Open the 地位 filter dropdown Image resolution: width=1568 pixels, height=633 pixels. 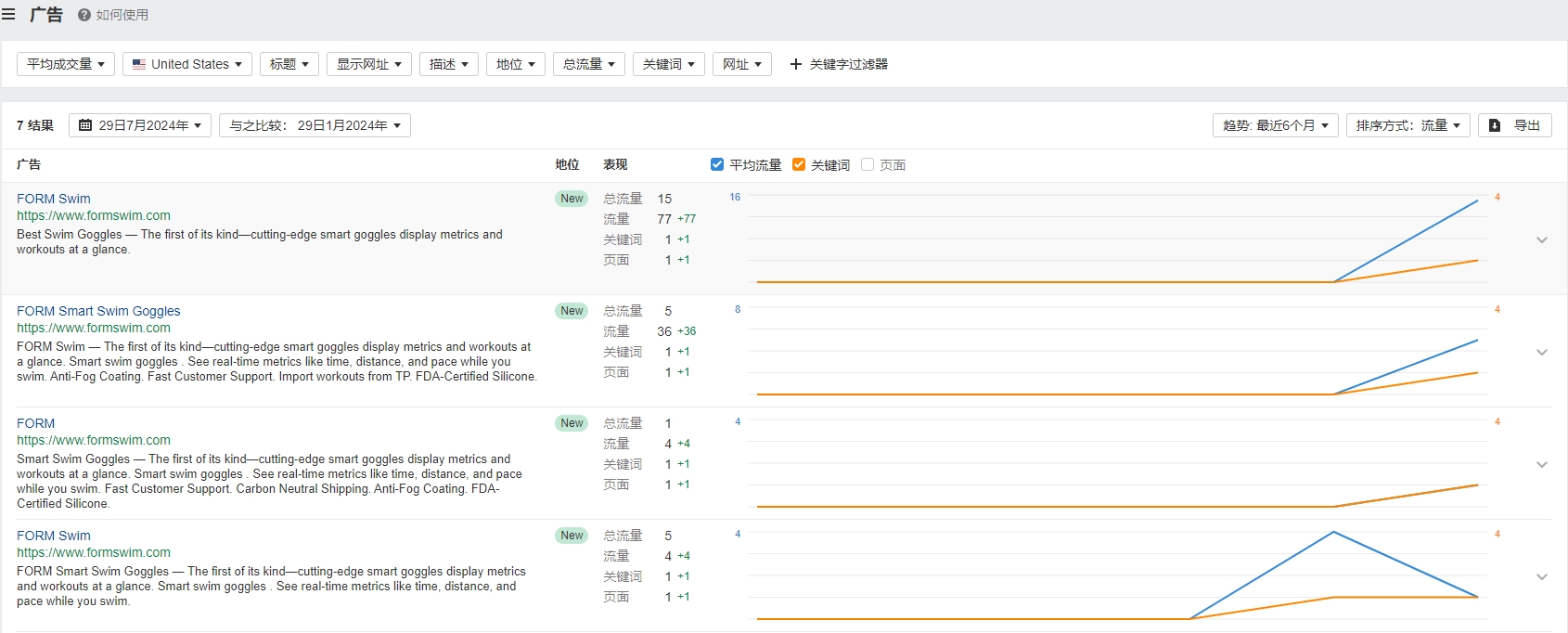pyautogui.click(x=516, y=64)
